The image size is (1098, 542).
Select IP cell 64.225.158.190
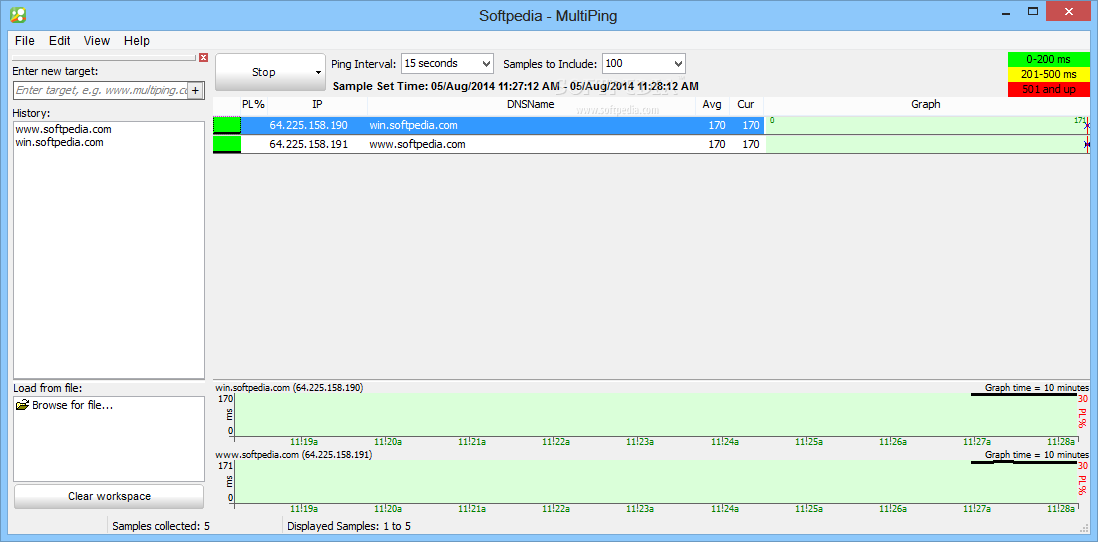point(308,125)
